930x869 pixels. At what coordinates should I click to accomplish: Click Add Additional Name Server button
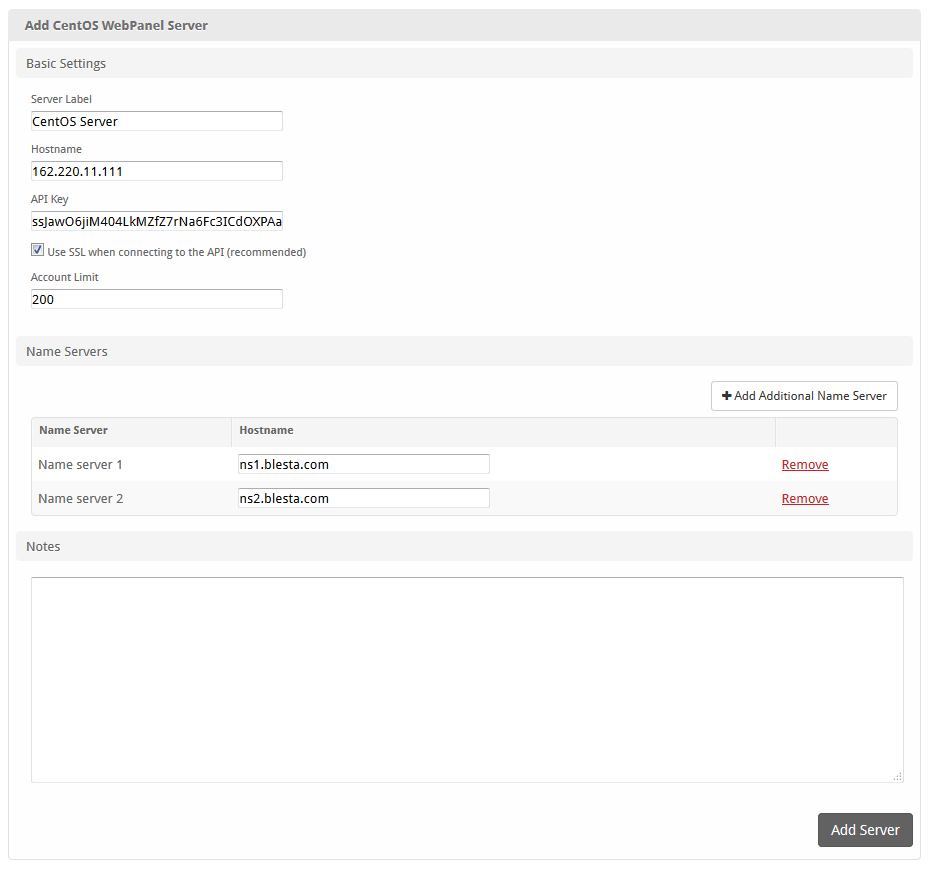[x=804, y=396]
